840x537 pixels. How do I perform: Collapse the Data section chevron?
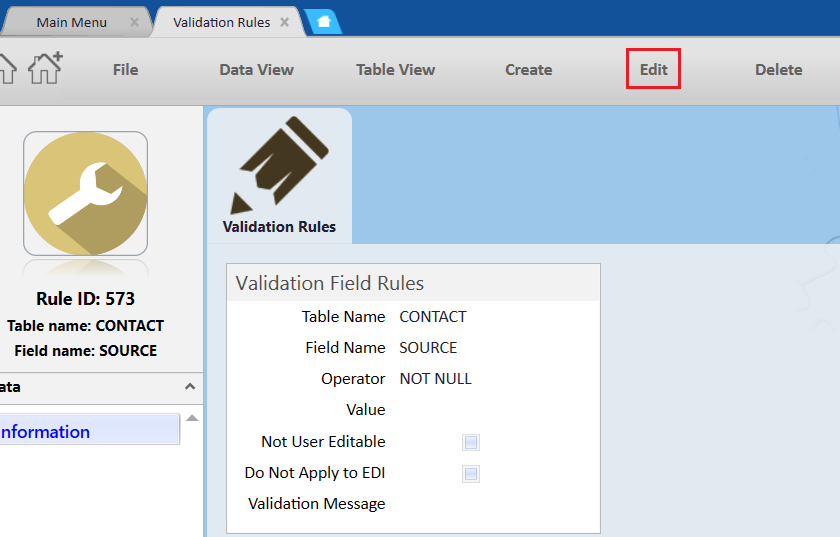(x=190, y=386)
